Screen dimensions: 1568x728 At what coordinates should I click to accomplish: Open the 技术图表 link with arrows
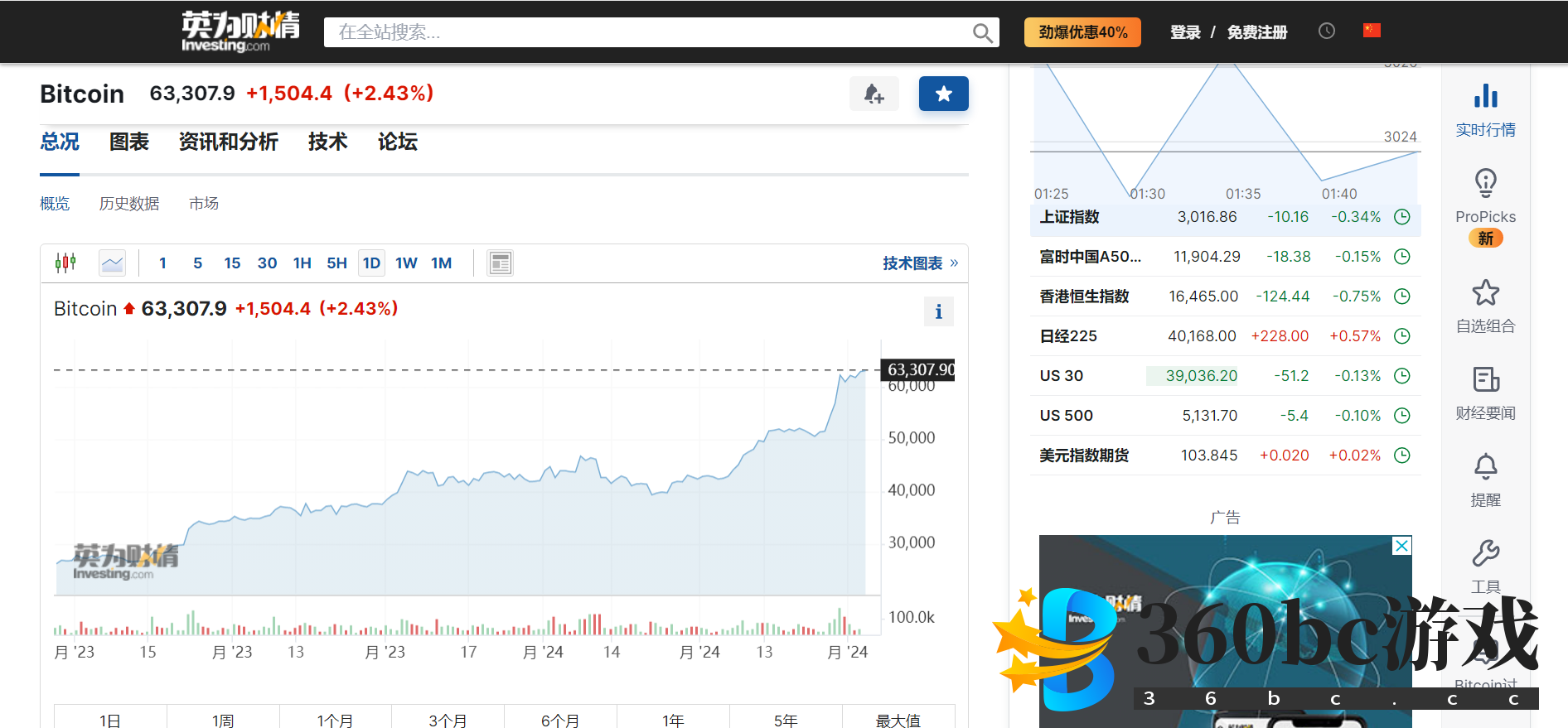pyautogui.click(x=919, y=263)
